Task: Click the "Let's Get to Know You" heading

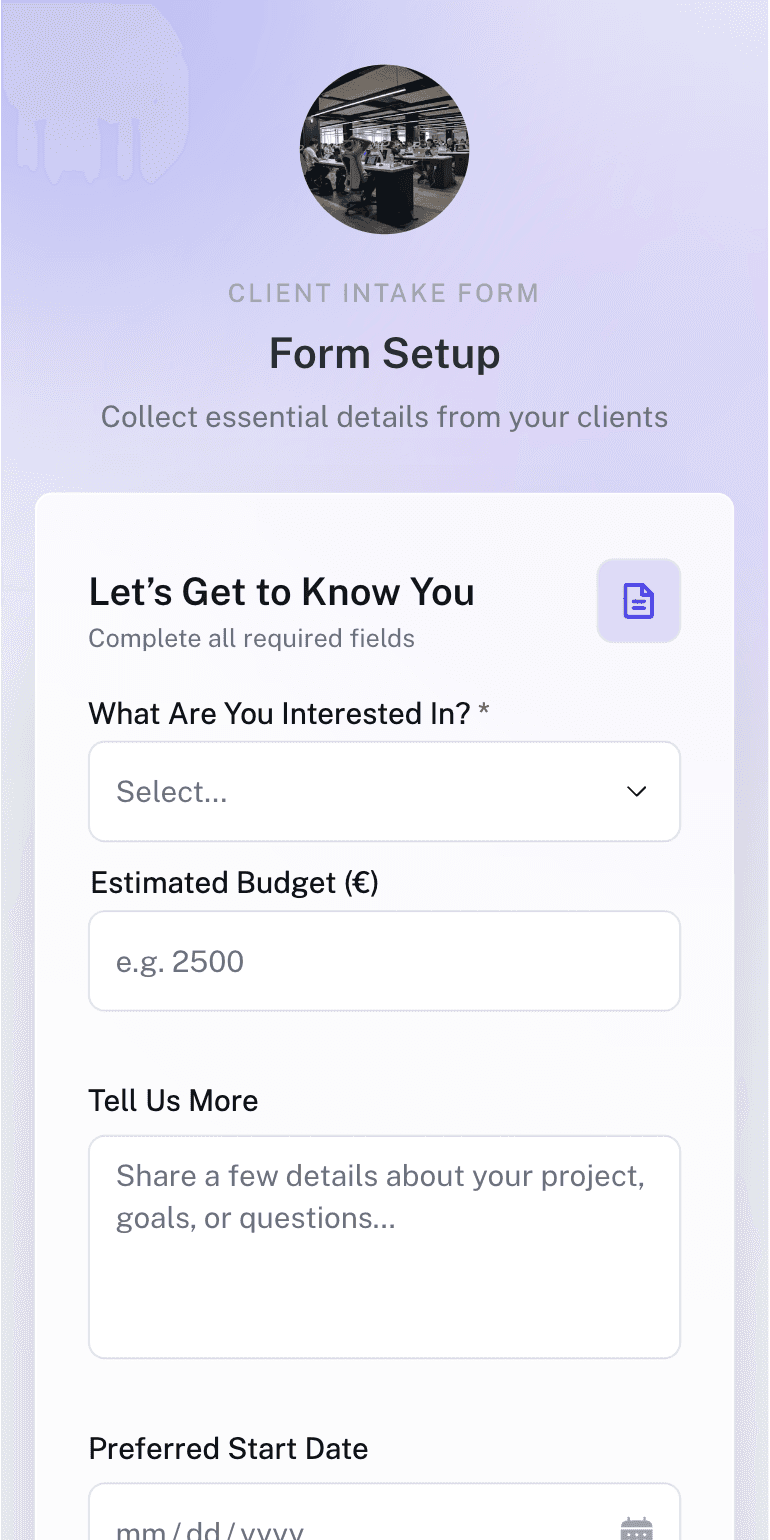Action: [x=282, y=593]
